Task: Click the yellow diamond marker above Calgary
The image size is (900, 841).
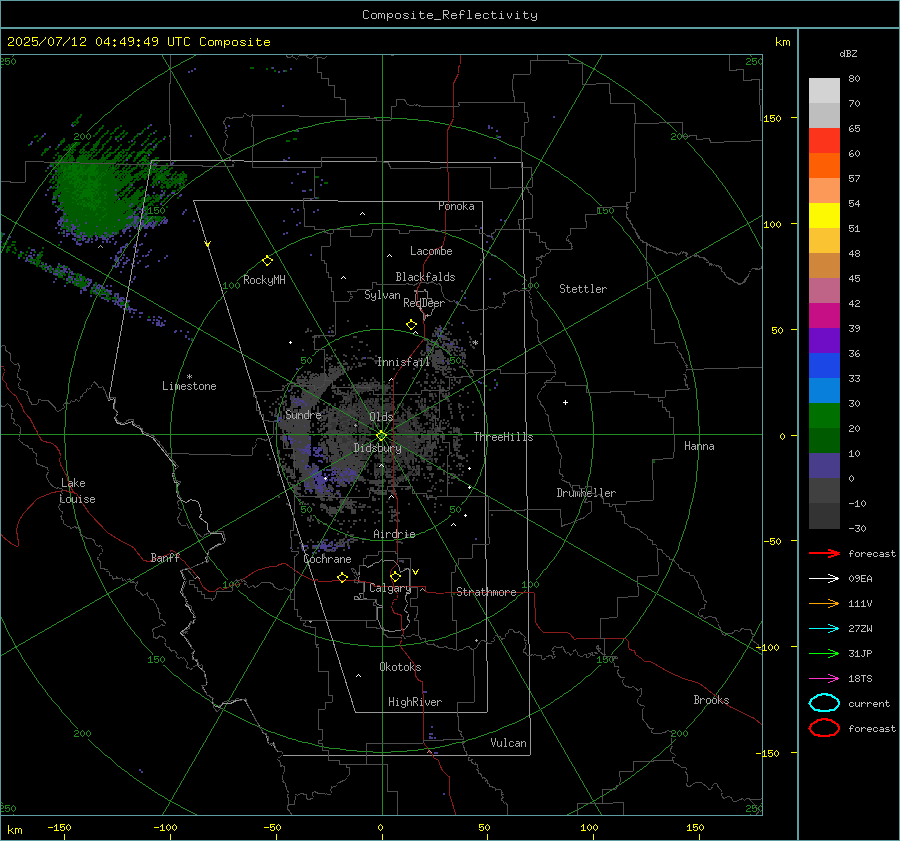Action: click(395, 576)
